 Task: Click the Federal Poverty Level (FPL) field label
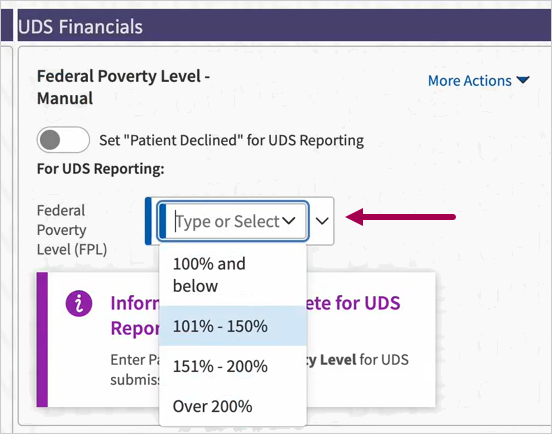[72, 230]
